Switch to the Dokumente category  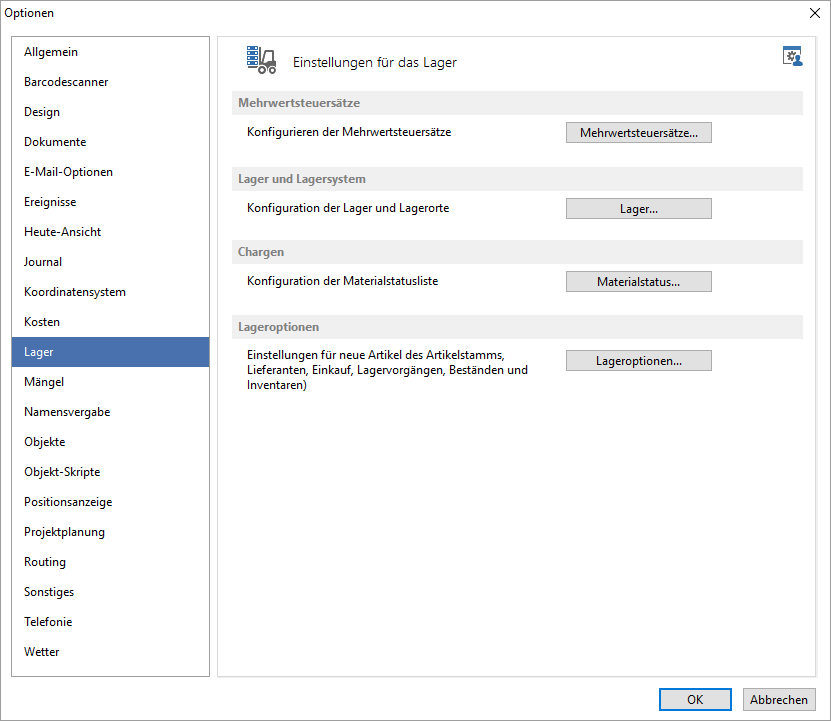(x=110, y=142)
